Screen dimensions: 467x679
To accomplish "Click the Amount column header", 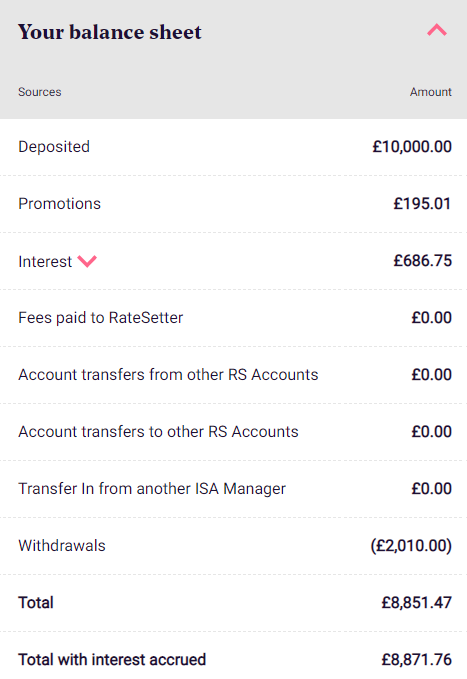I will 431,92.
